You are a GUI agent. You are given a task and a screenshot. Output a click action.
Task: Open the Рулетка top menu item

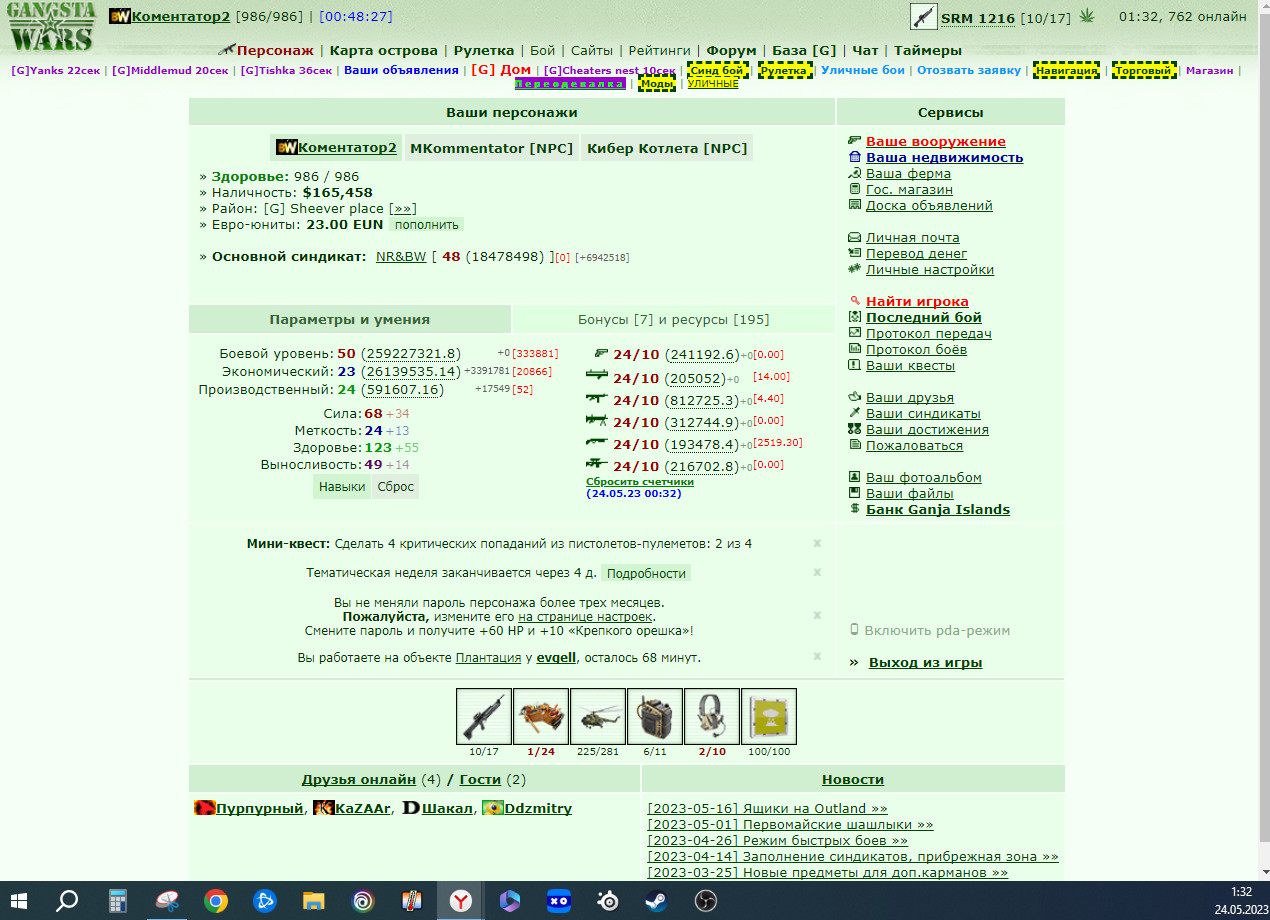point(484,50)
